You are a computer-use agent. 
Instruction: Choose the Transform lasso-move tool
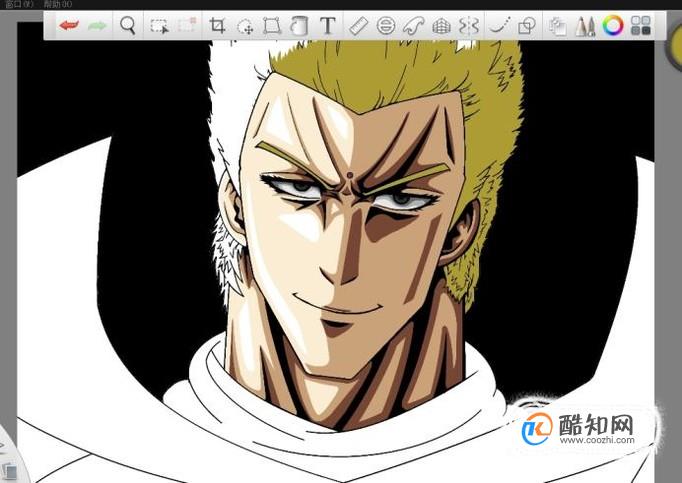245,26
